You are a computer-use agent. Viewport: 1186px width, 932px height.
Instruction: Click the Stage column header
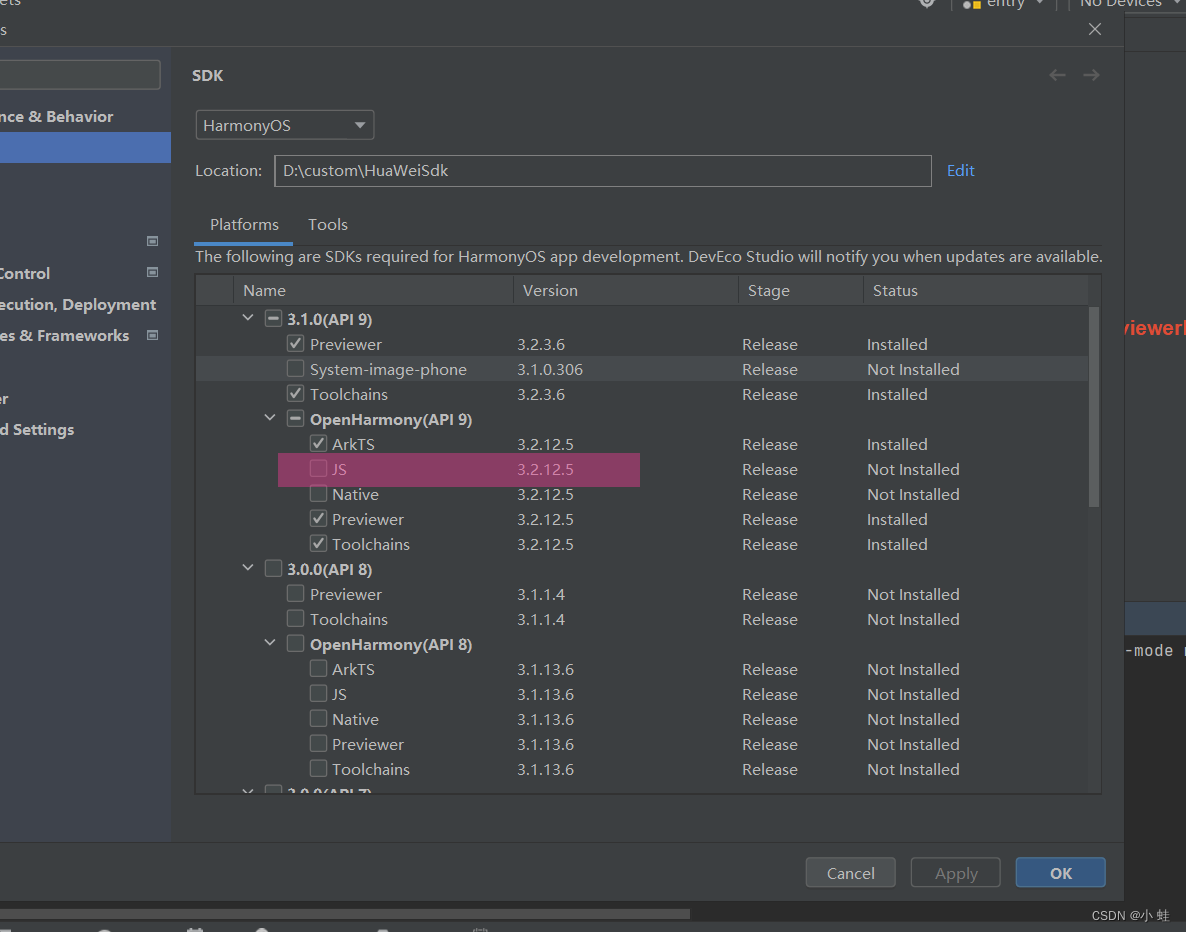click(x=801, y=290)
